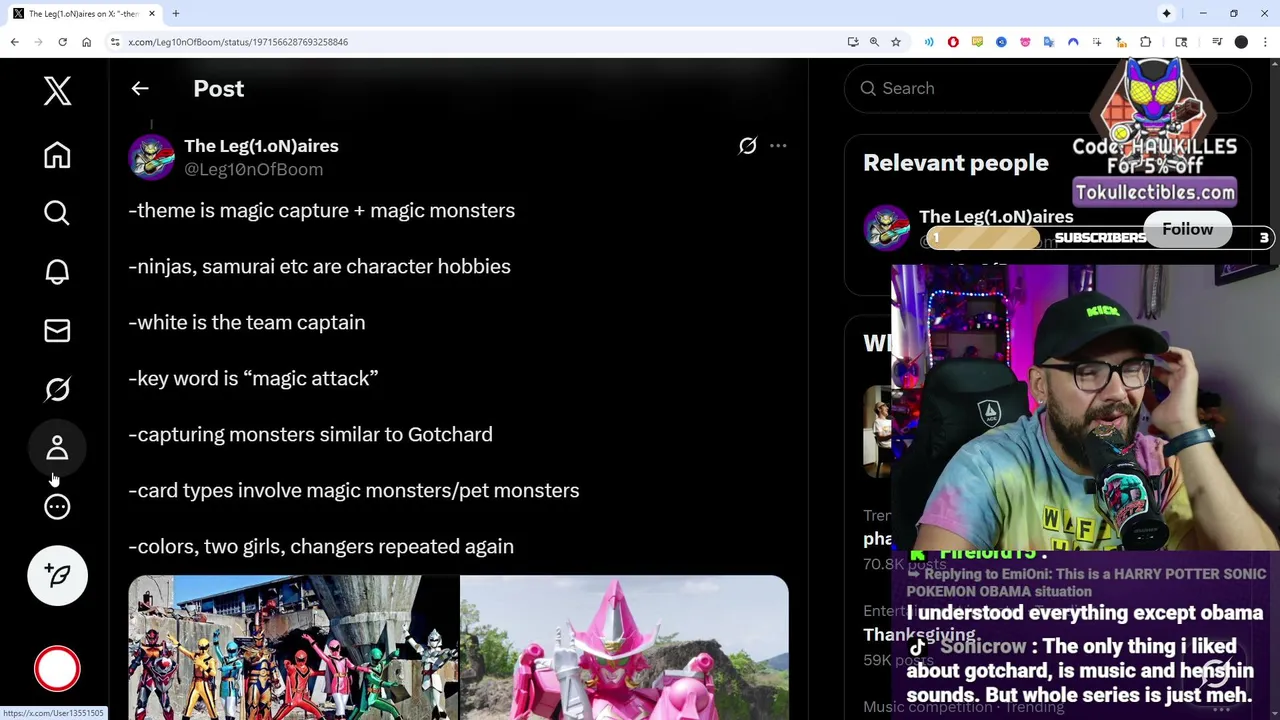
Task: Open The Leg(1.oN)aires post author avatar
Action: pos(151,157)
